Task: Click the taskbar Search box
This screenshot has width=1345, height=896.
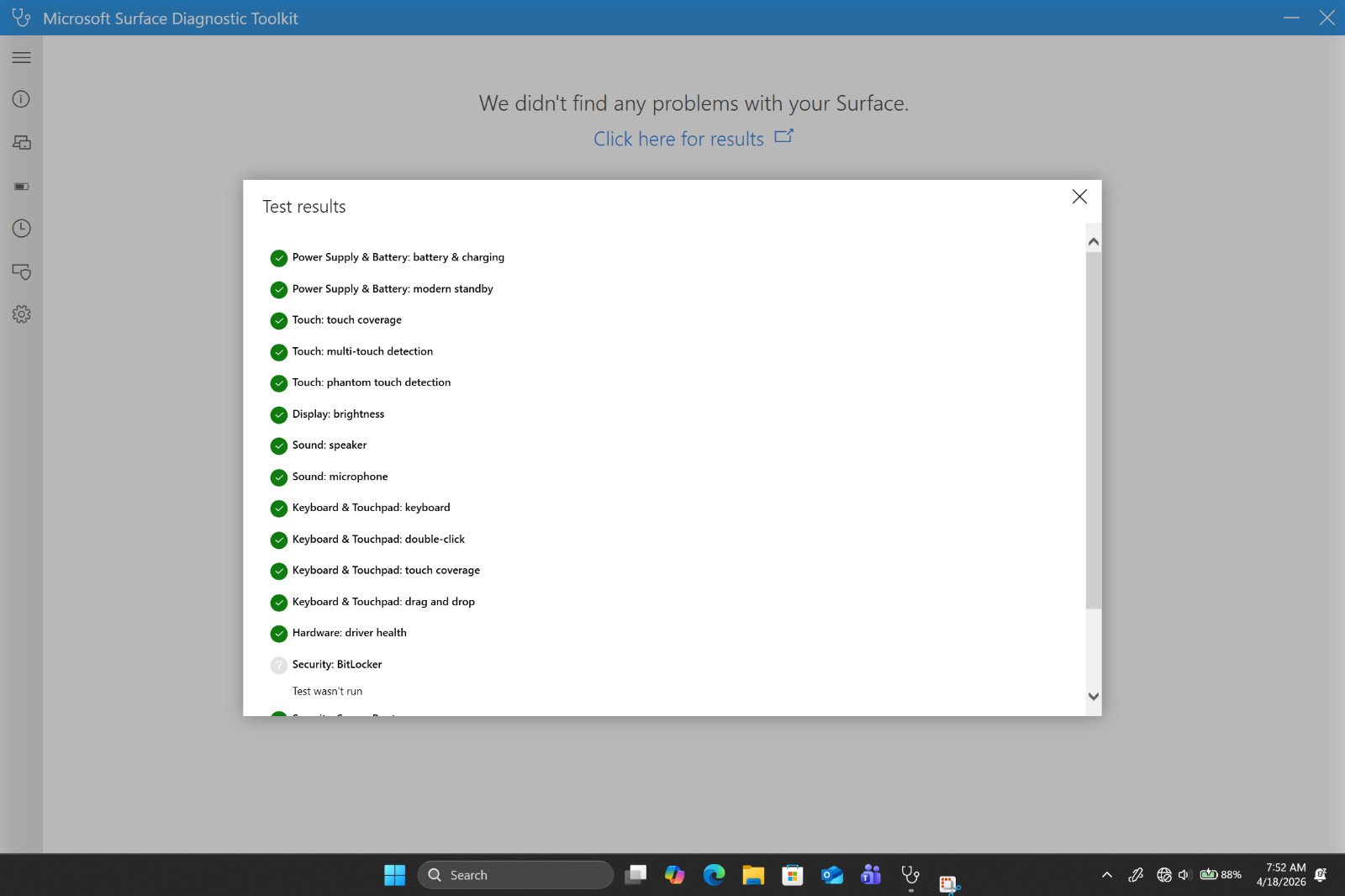Action: point(516,875)
